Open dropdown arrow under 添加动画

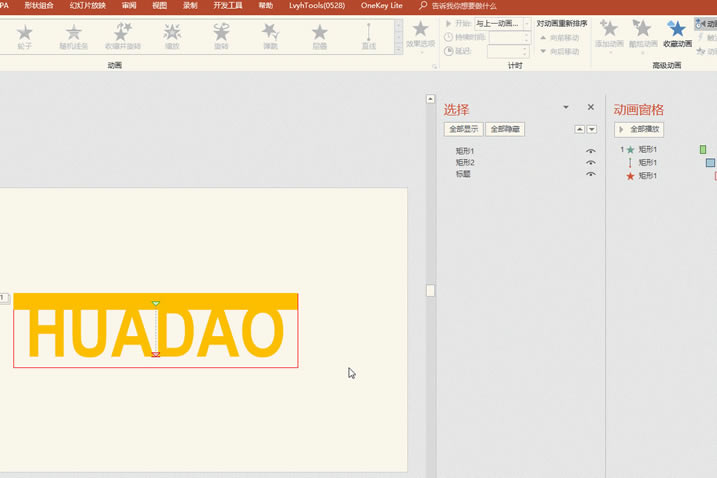pos(610,52)
